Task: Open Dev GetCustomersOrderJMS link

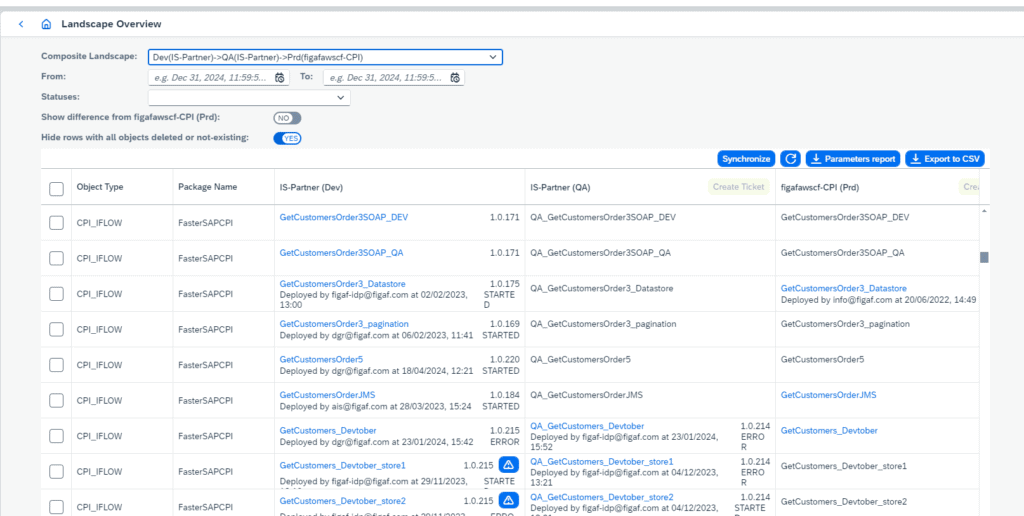Action: [x=327, y=395]
